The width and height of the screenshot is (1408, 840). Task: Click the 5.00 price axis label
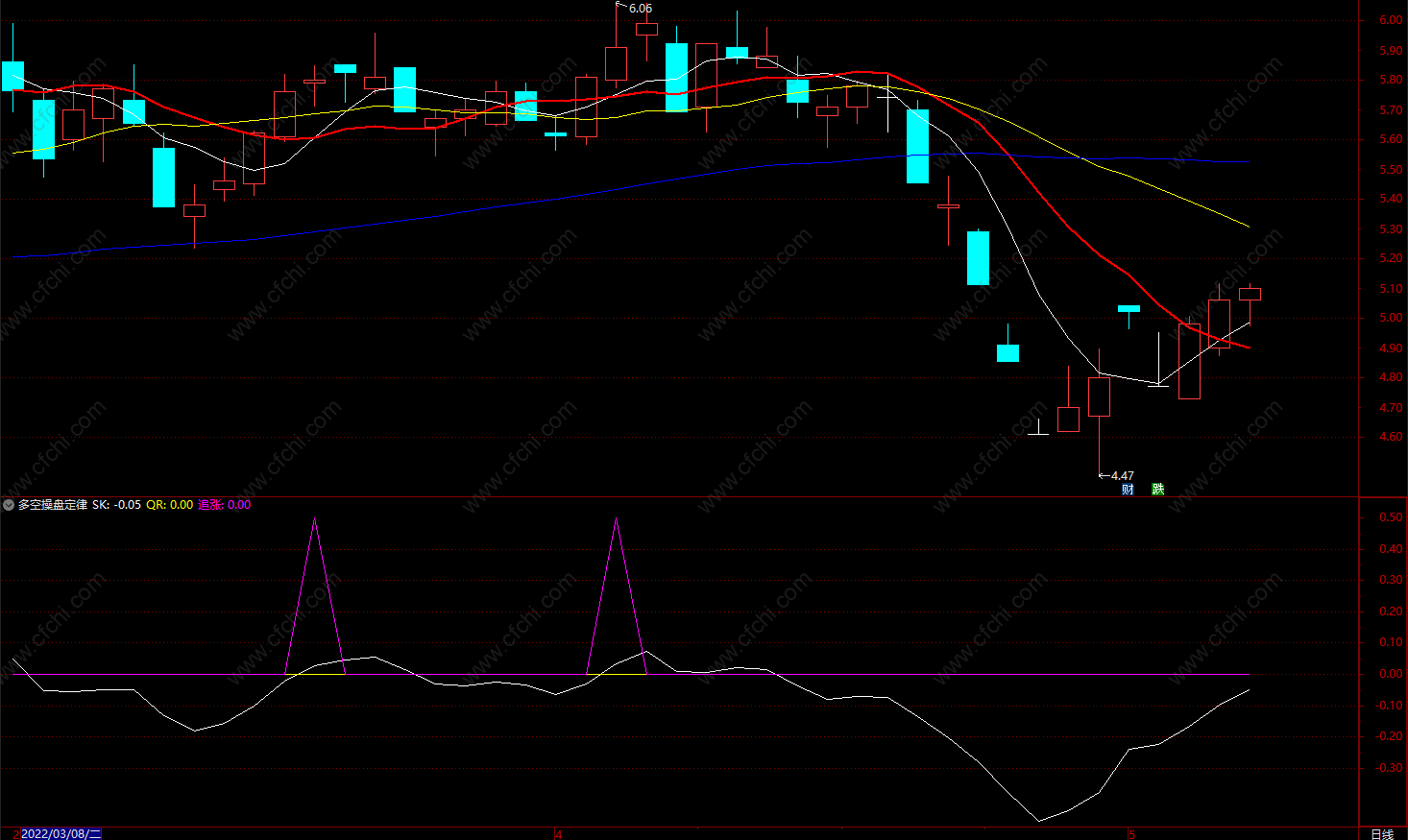[1390, 318]
